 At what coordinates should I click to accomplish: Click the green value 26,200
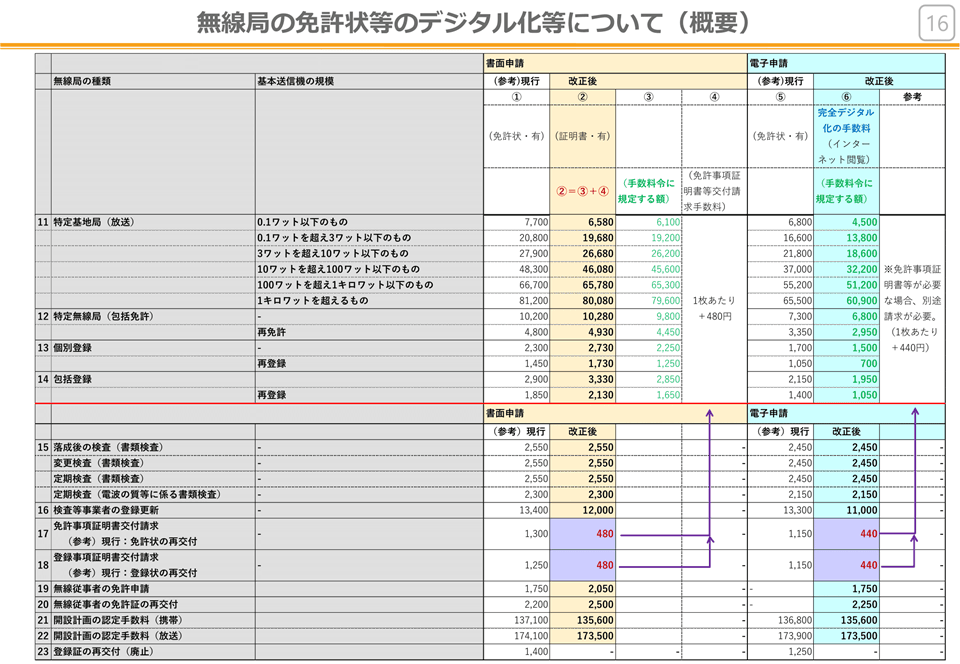coord(666,253)
